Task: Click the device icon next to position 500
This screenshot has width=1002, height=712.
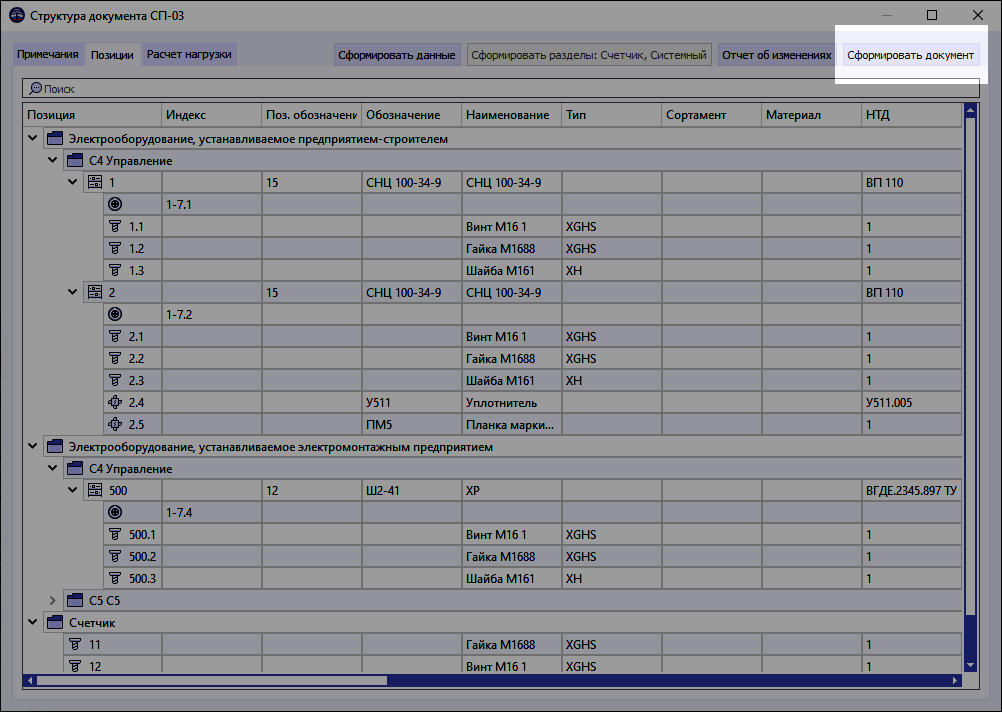Action: click(x=96, y=490)
